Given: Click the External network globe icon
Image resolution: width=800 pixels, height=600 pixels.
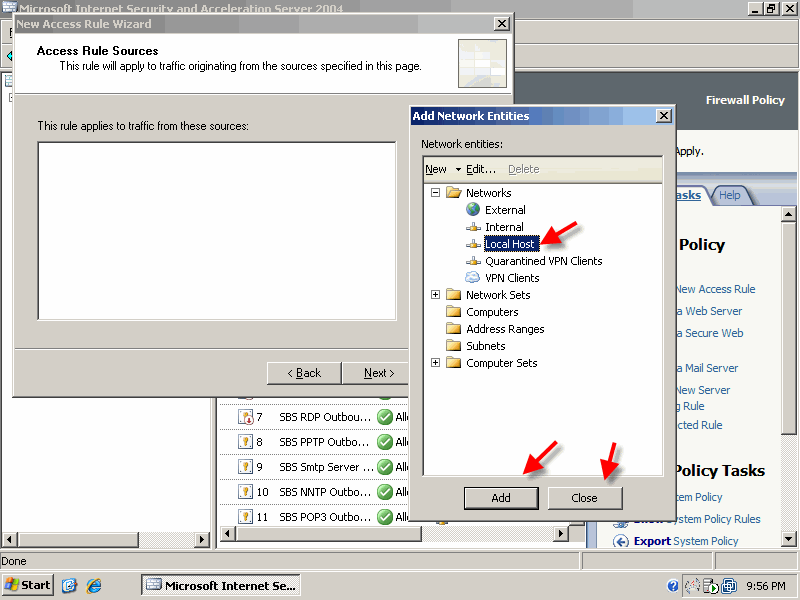Looking at the screenshot, I should coord(473,209).
